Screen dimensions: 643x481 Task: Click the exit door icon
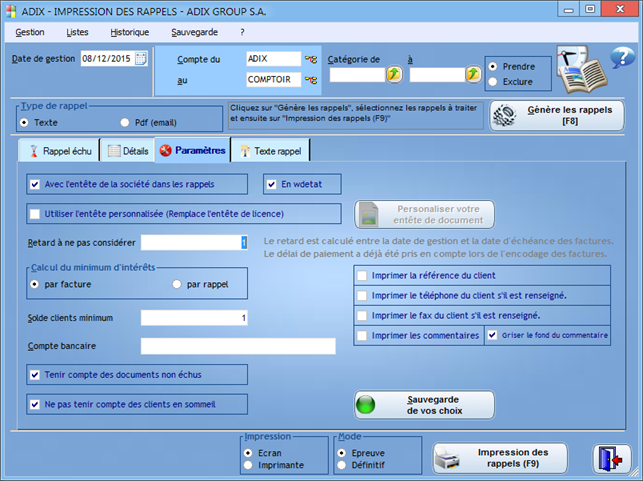point(611,459)
